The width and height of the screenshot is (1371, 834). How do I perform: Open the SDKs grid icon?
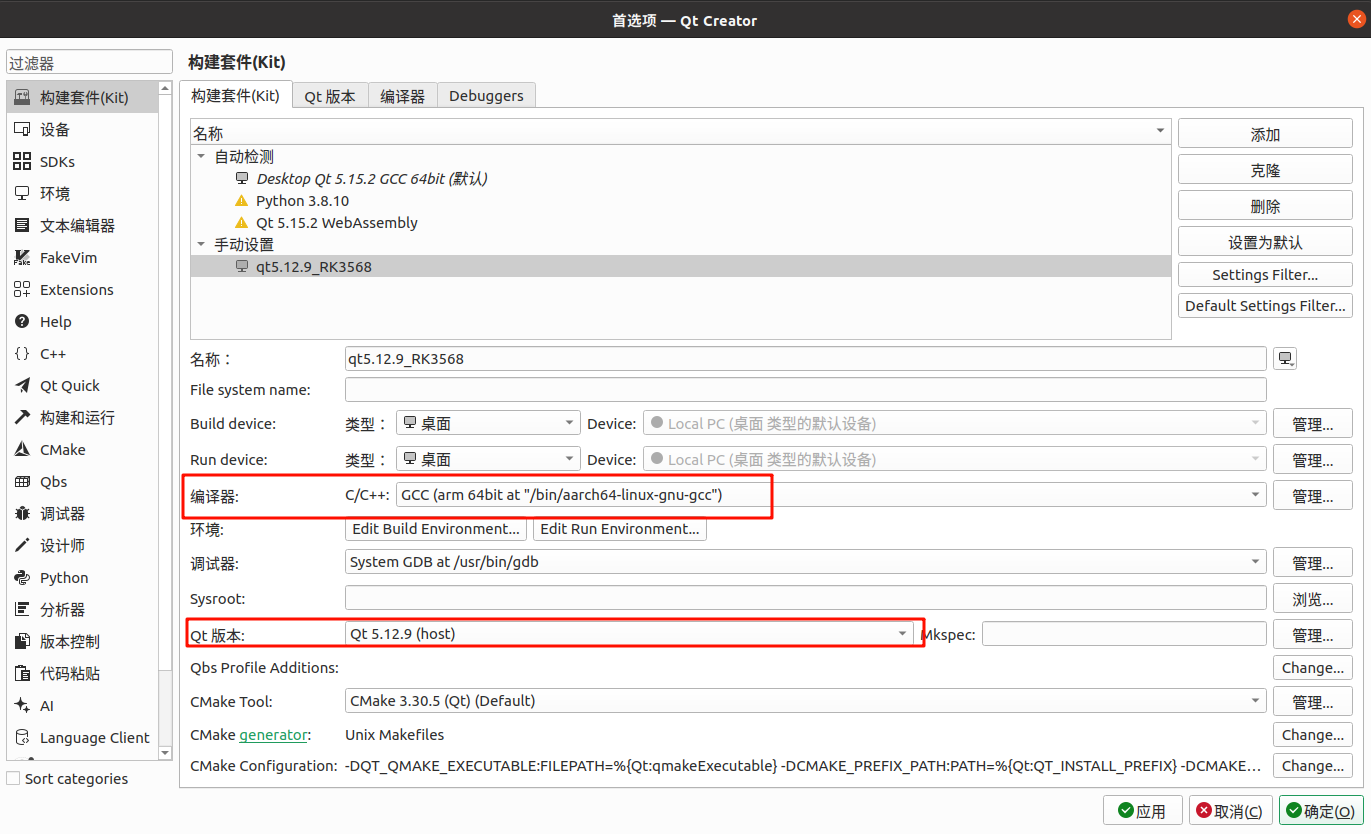click(x=21, y=161)
